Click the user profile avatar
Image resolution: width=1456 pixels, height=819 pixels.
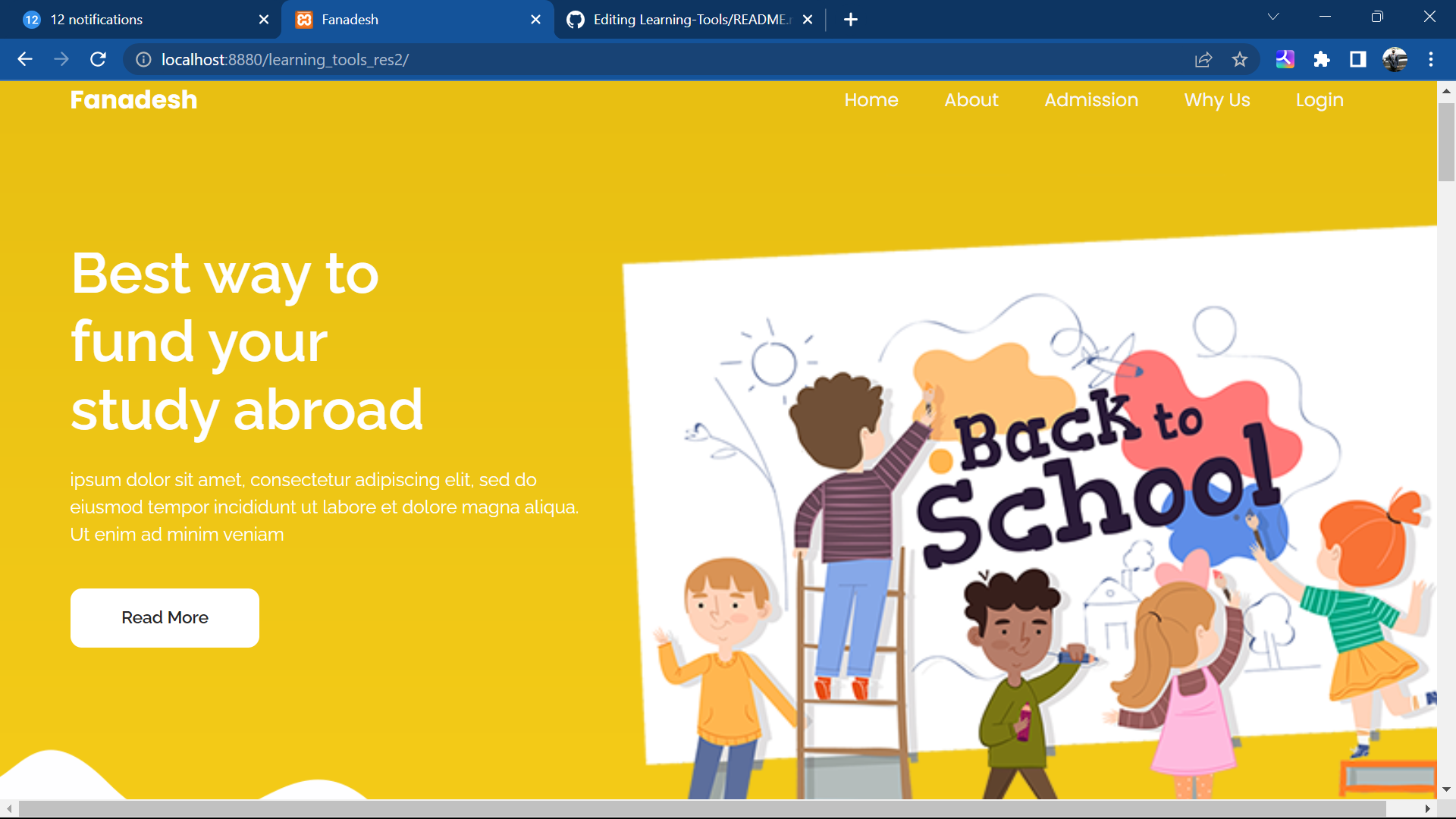1395,59
